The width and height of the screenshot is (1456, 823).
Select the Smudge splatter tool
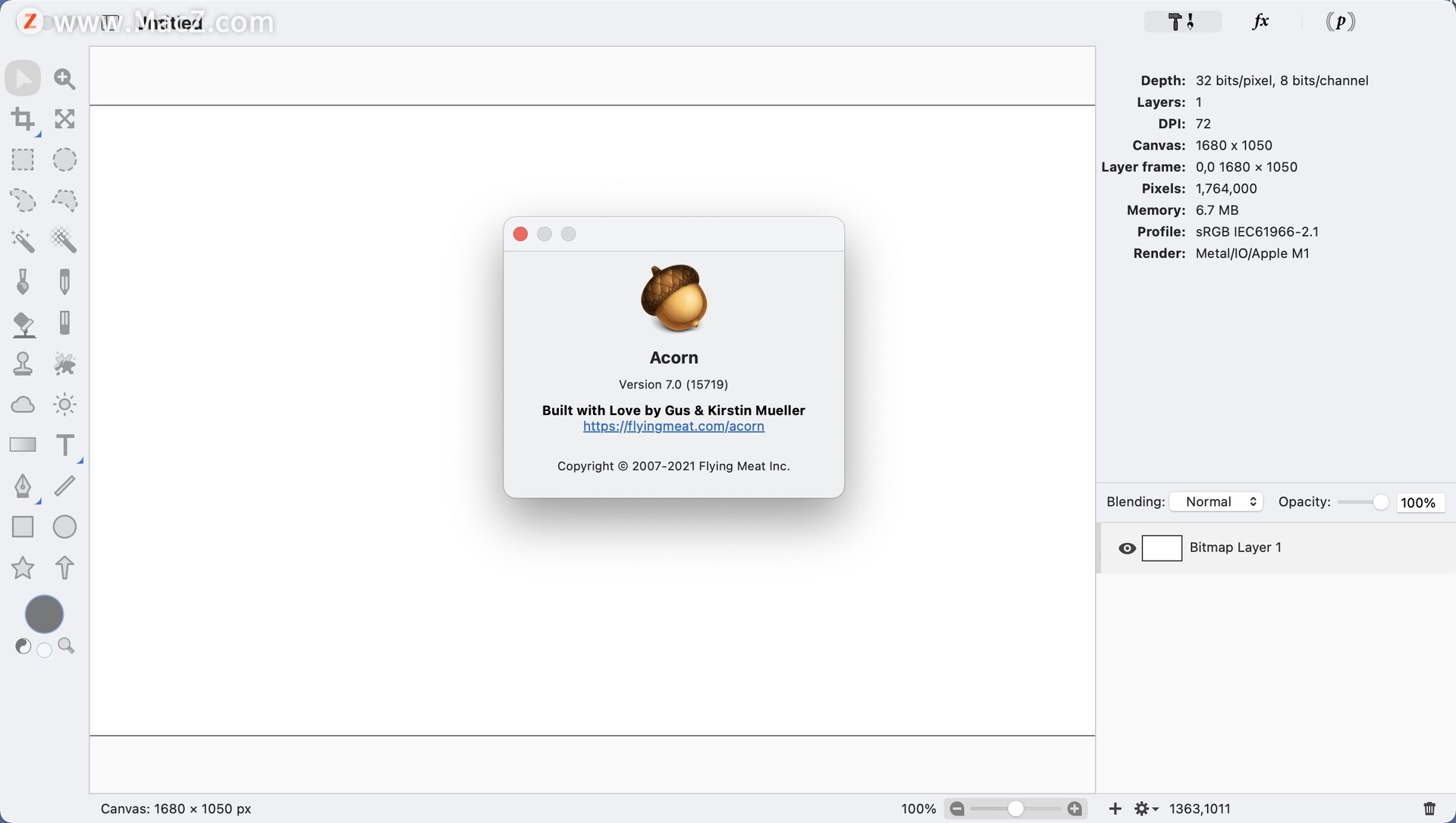click(64, 364)
